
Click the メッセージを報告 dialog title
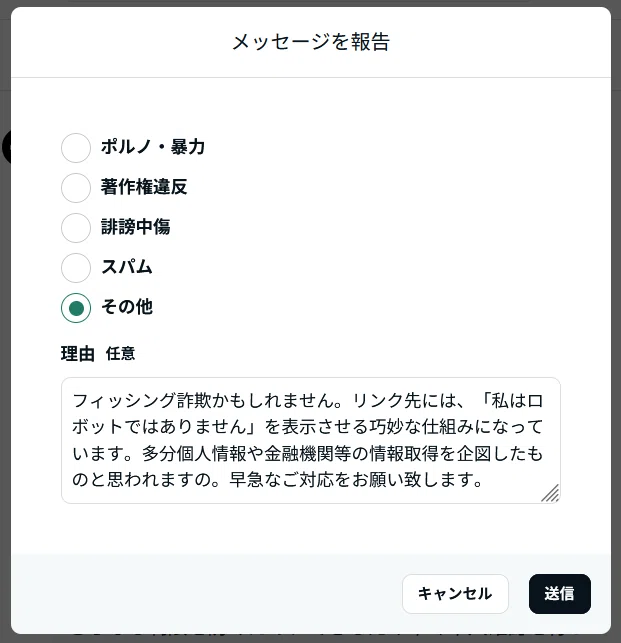(311, 42)
